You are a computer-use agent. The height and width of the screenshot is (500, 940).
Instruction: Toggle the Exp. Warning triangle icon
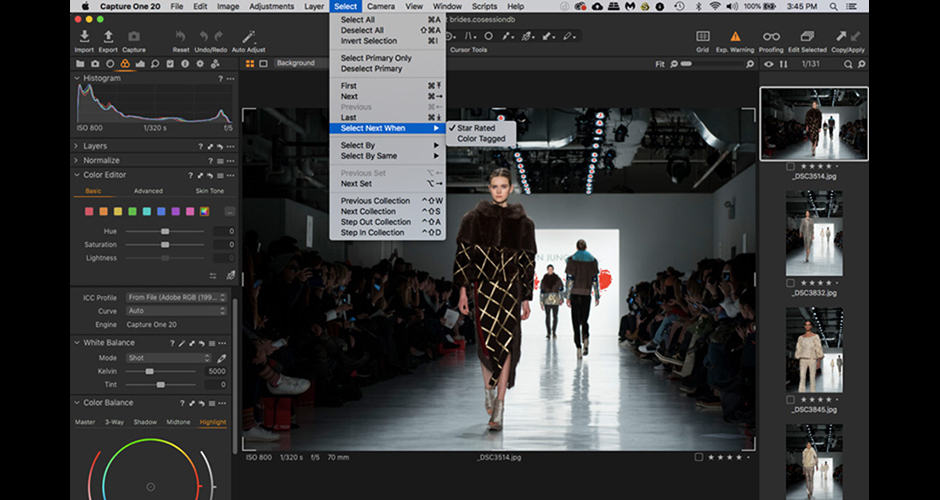pos(736,37)
